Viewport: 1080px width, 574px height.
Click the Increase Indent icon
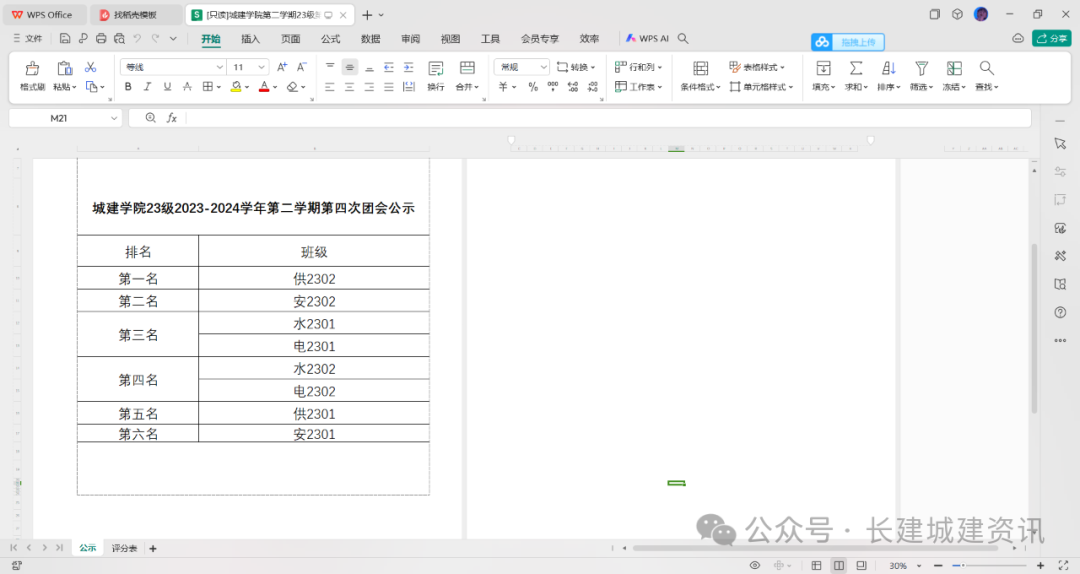pyautogui.click(x=408, y=67)
